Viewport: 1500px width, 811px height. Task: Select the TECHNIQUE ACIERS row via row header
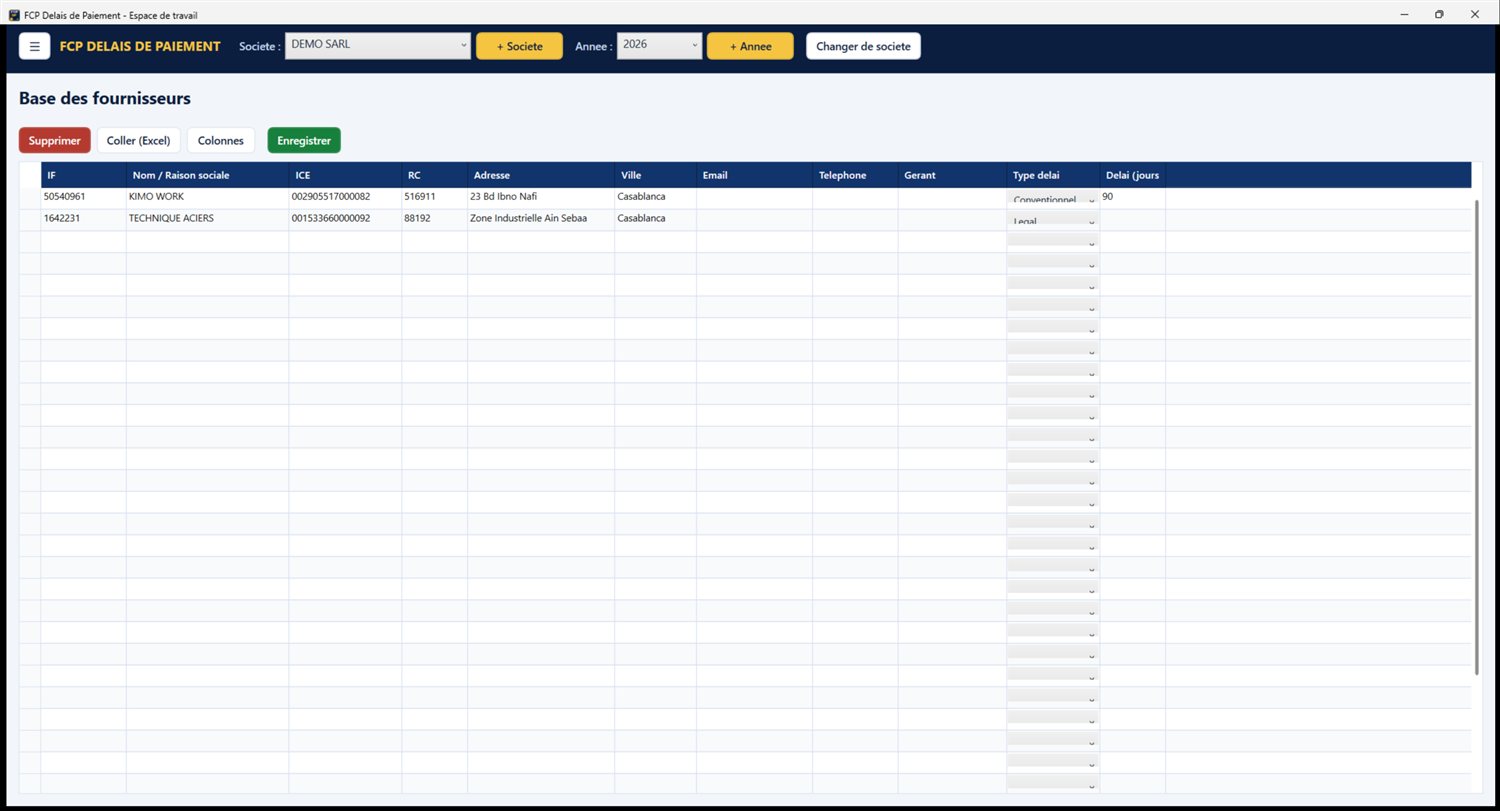(x=30, y=220)
